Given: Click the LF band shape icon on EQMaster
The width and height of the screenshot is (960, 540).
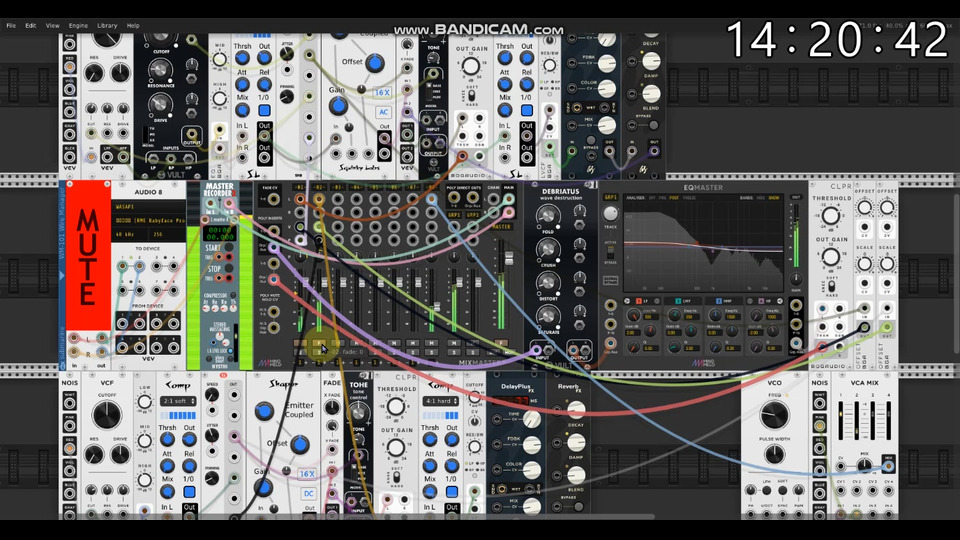Looking at the screenshot, I should (x=627, y=301).
